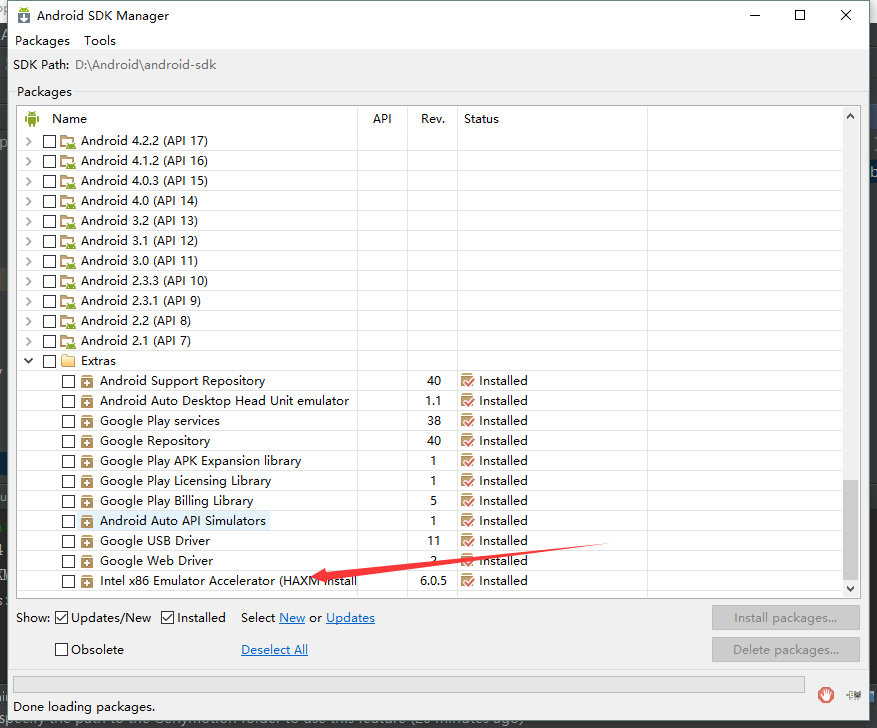Click package icon of Google Play services
The image size is (877, 728).
[x=87, y=422]
